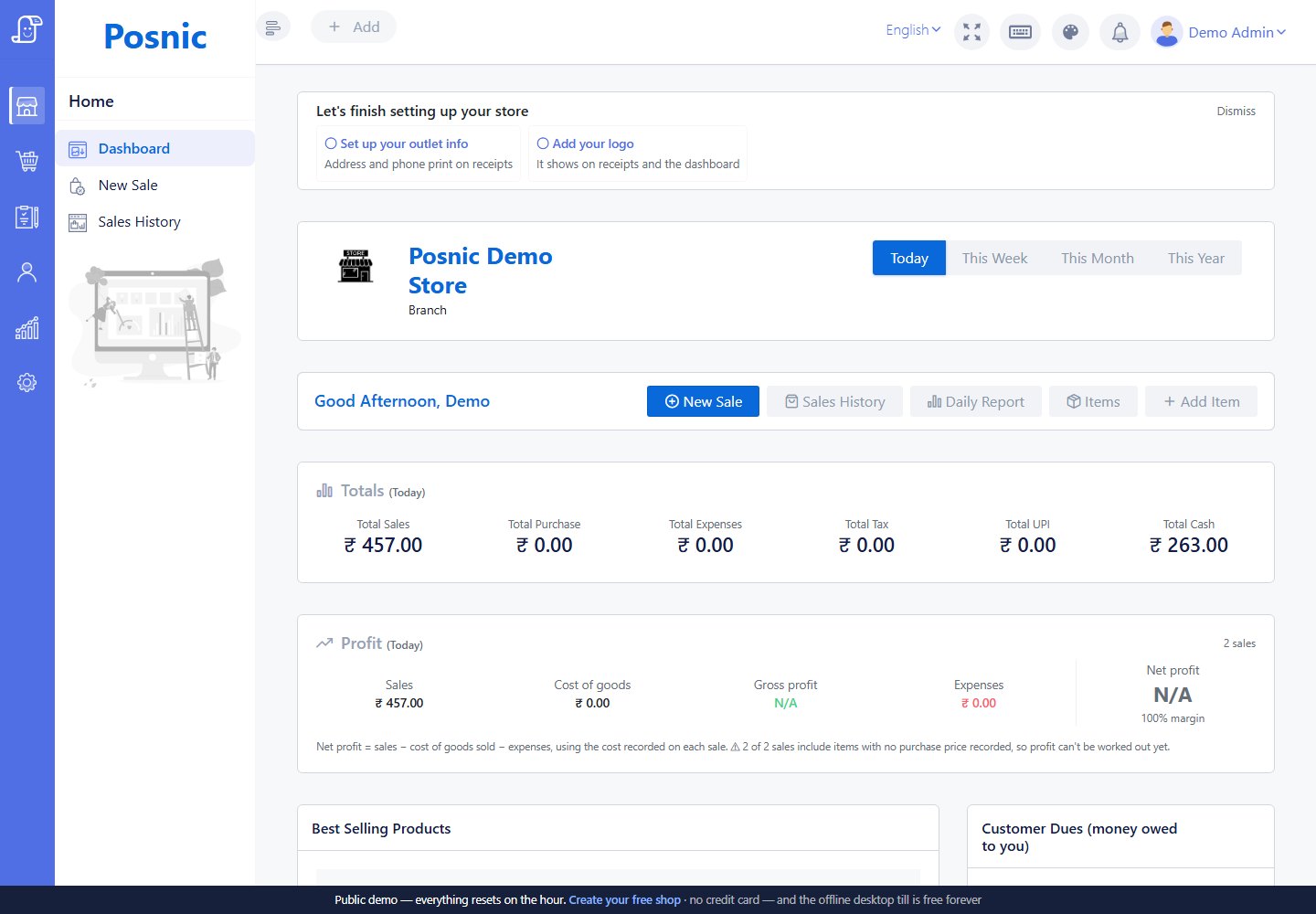Click the red Expenses 0.00 value
Screen dimensions: 1316x914
(x=979, y=703)
